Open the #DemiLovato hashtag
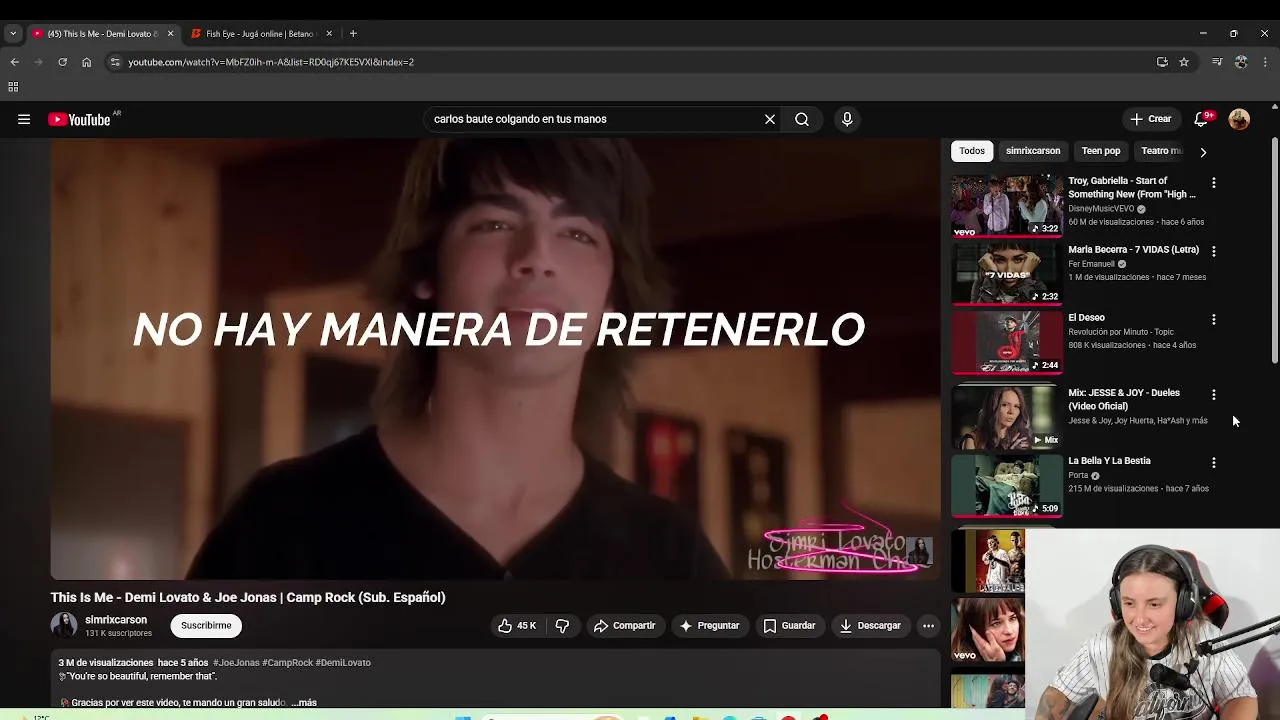Viewport: 1280px width, 720px height. point(343,663)
